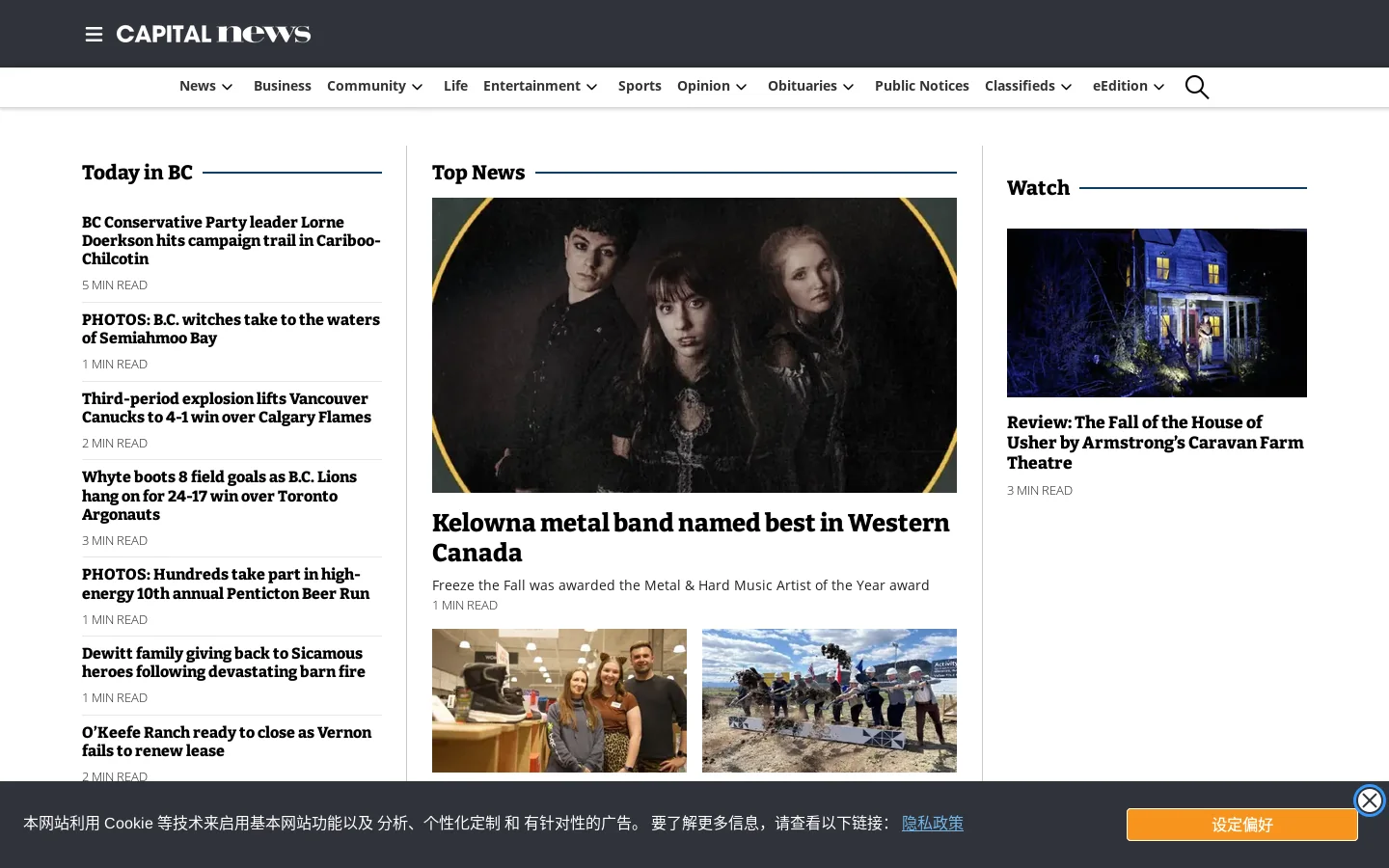Image resolution: width=1389 pixels, height=868 pixels.
Task: Click the Top News section heading
Action: point(478,173)
